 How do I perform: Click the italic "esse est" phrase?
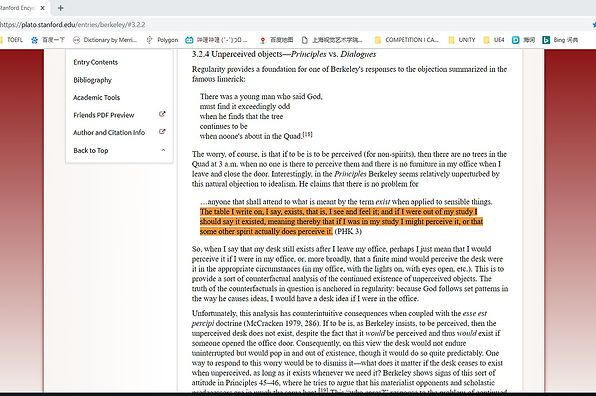pyautogui.click(x=475, y=313)
